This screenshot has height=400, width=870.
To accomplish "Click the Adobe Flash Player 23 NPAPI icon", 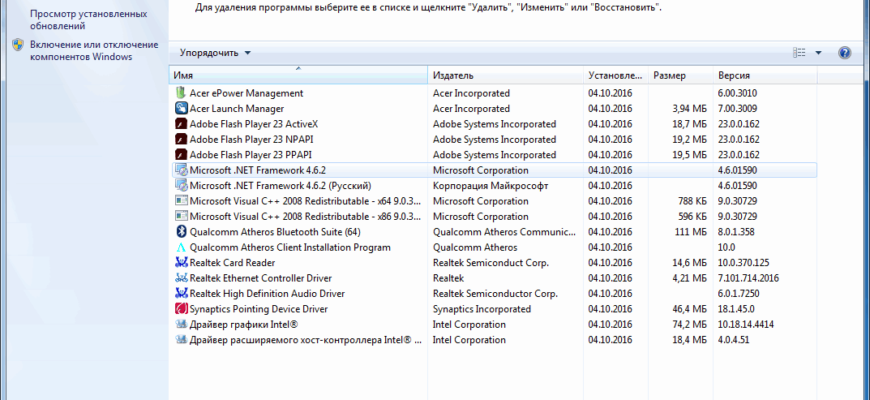I will pyautogui.click(x=180, y=139).
